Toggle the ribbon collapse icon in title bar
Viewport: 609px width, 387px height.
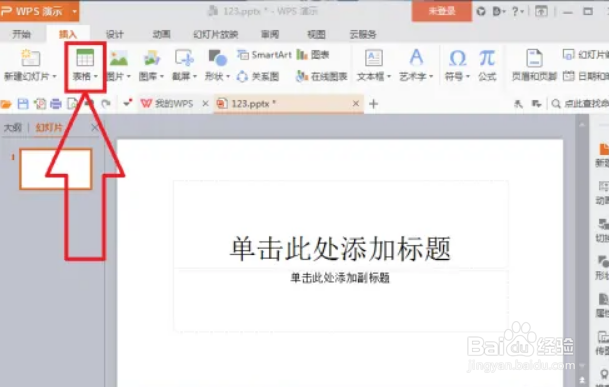(541, 12)
